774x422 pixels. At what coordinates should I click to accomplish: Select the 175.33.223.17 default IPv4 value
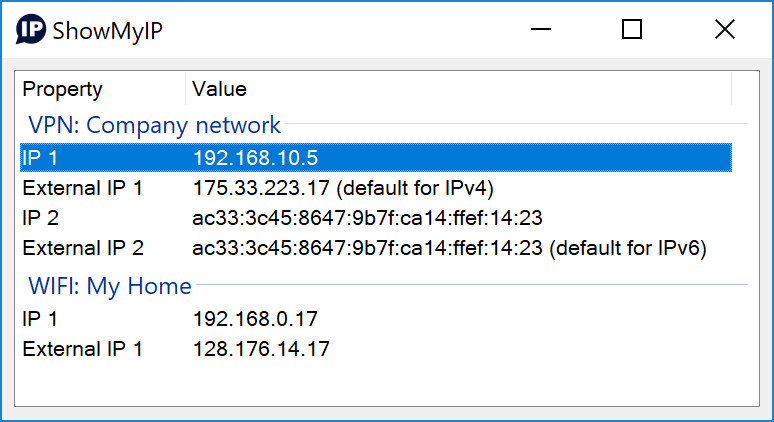(x=343, y=187)
